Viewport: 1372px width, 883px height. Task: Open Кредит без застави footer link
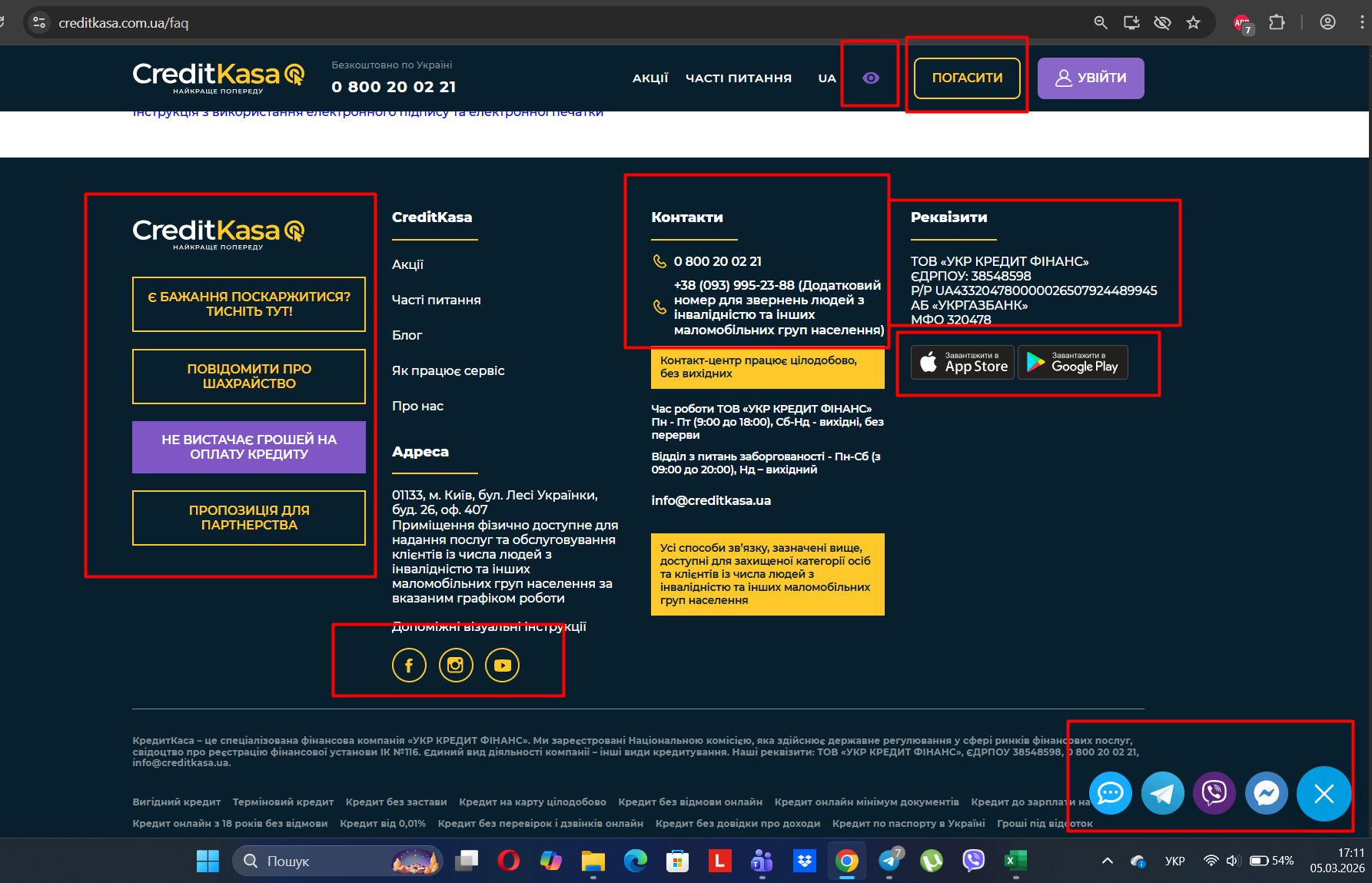pyautogui.click(x=396, y=802)
